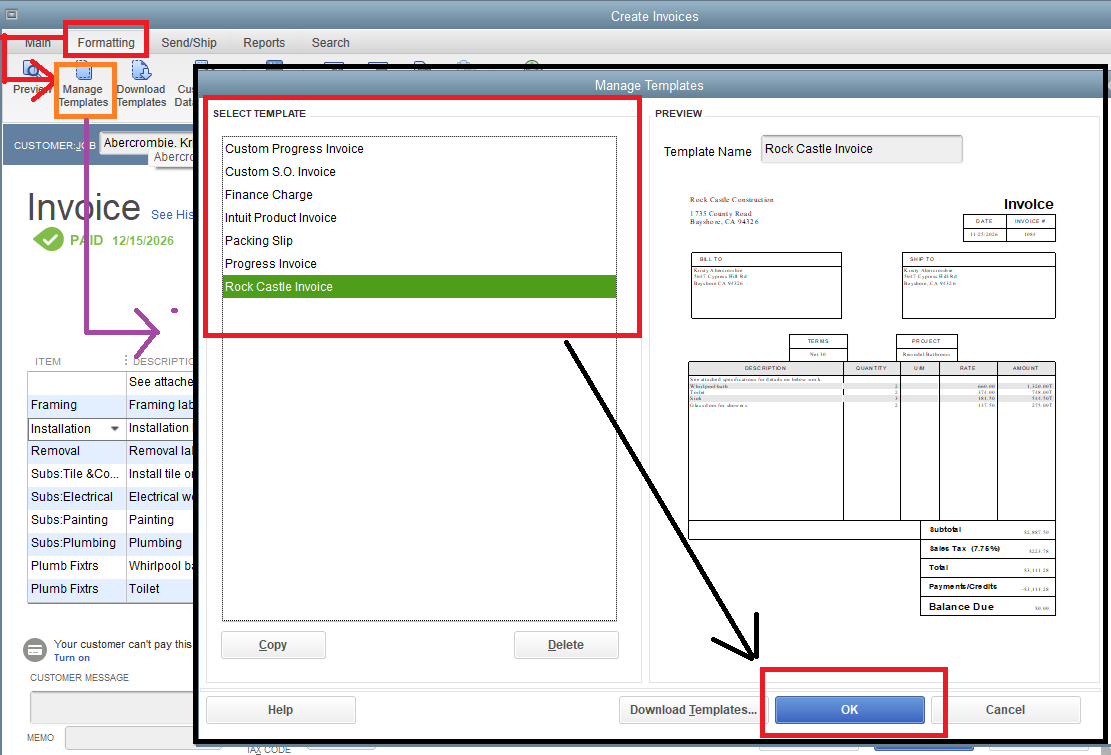Click the Removal labor description cell
This screenshot has width=1111, height=755.
click(x=160, y=451)
